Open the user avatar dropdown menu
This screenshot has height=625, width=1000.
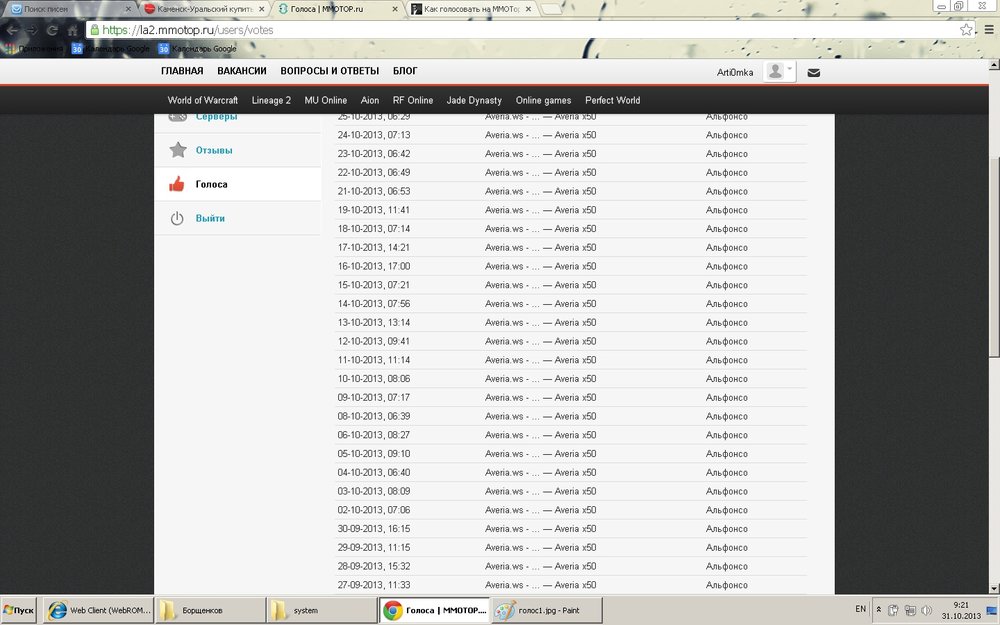[x=779, y=72]
